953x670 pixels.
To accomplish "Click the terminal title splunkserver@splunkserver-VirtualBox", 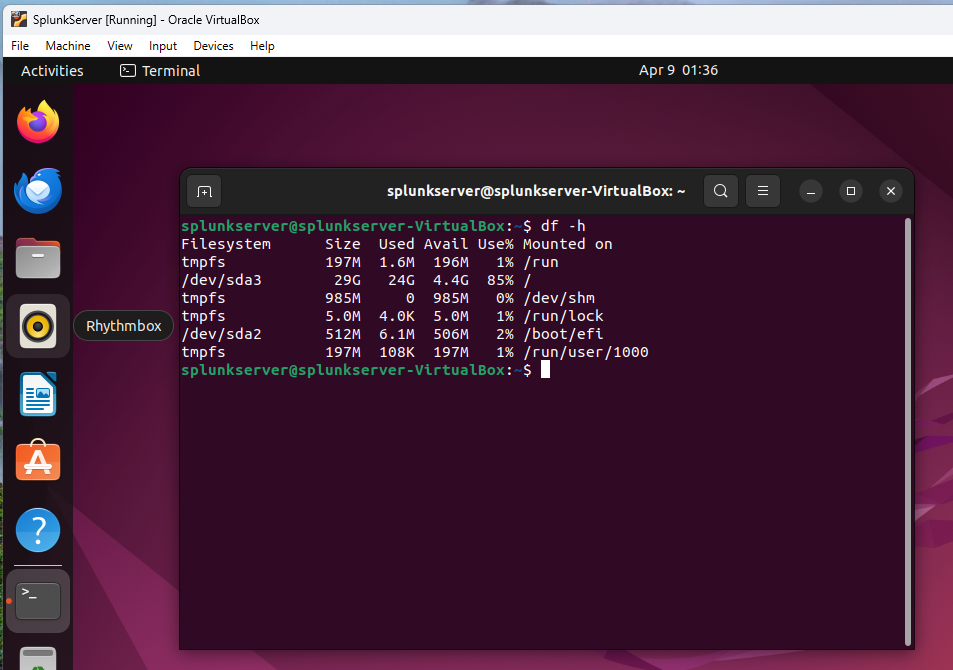I will click(x=537, y=191).
